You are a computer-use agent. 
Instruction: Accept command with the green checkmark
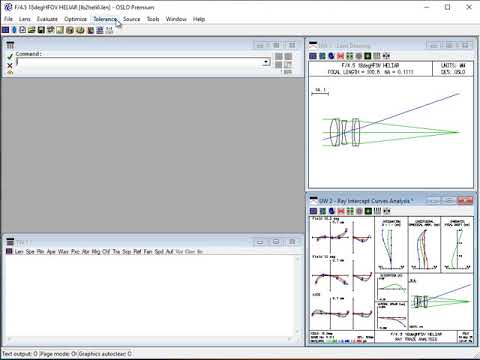(x=10, y=56)
